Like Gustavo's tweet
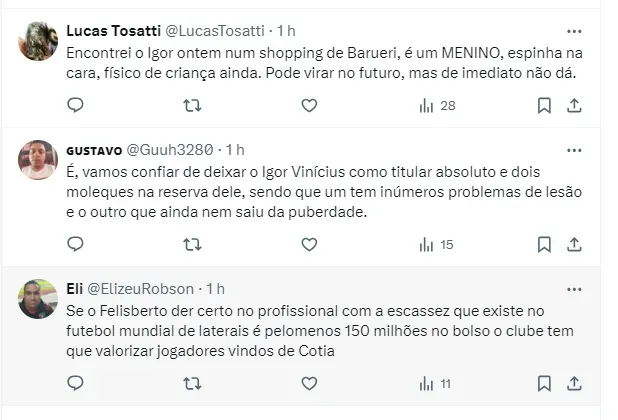The width and height of the screenshot is (618, 420). (x=308, y=243)
